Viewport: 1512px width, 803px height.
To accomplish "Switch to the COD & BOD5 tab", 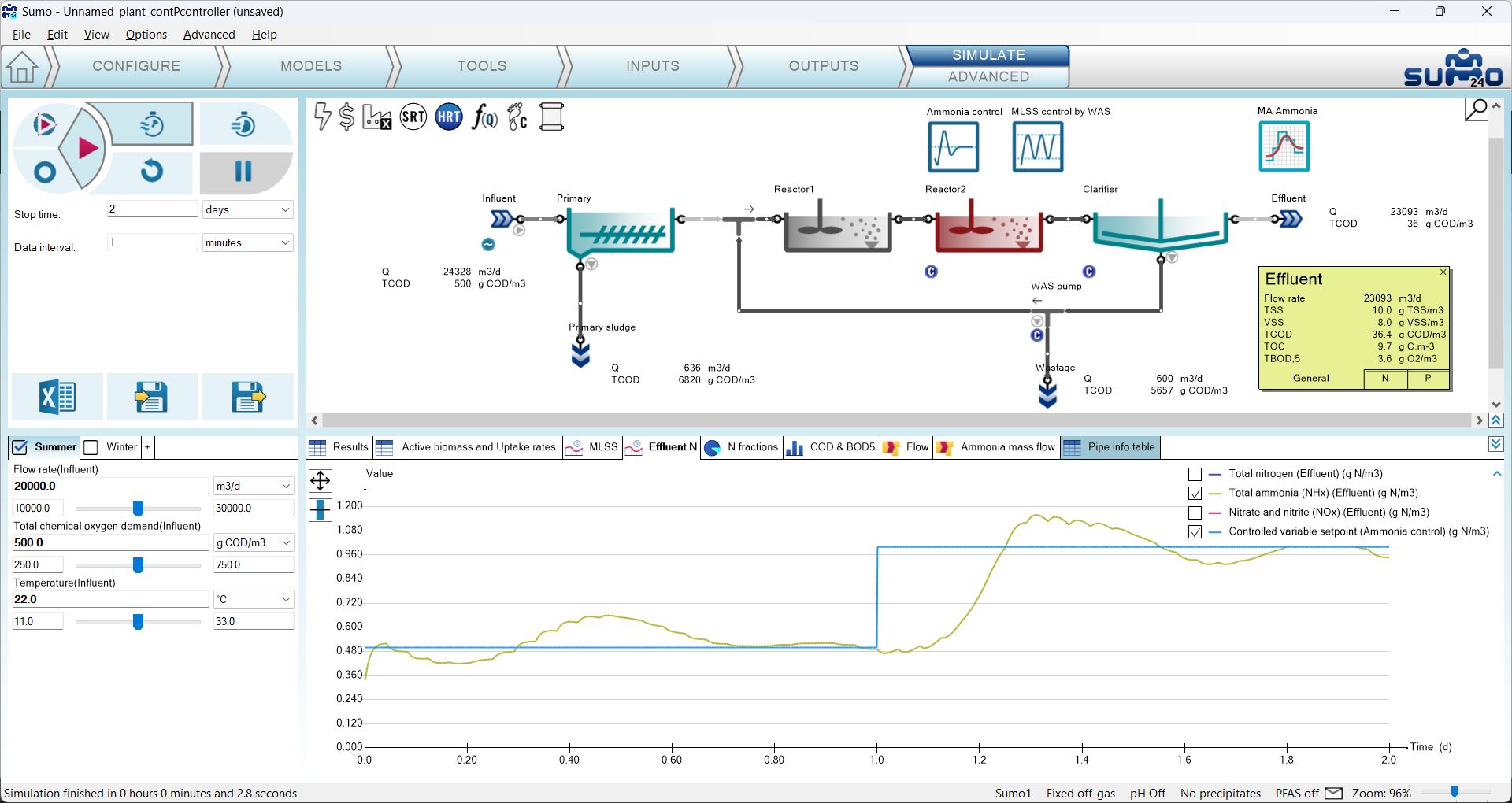I will pyautogui.click(x=831, y=447).
